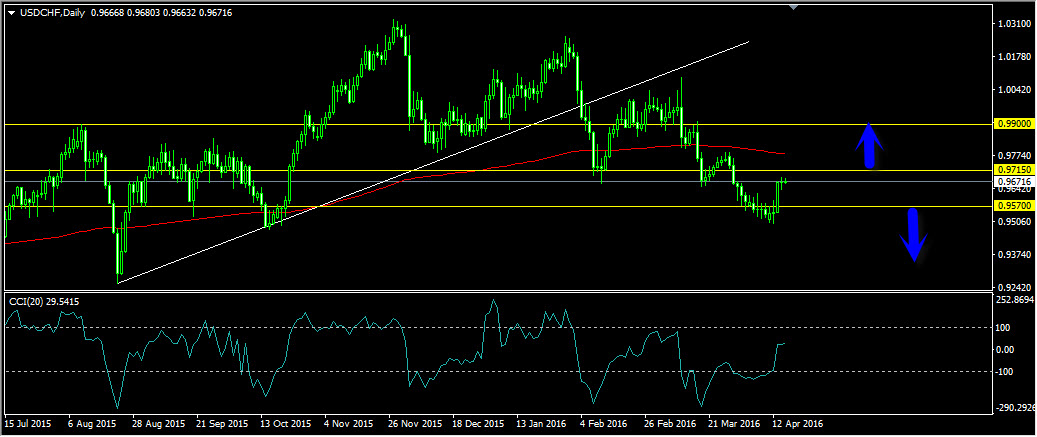Click the 12 Apr 2016 date label
The width and height of the screenshot is (1037, 437).
coord(799,422)
